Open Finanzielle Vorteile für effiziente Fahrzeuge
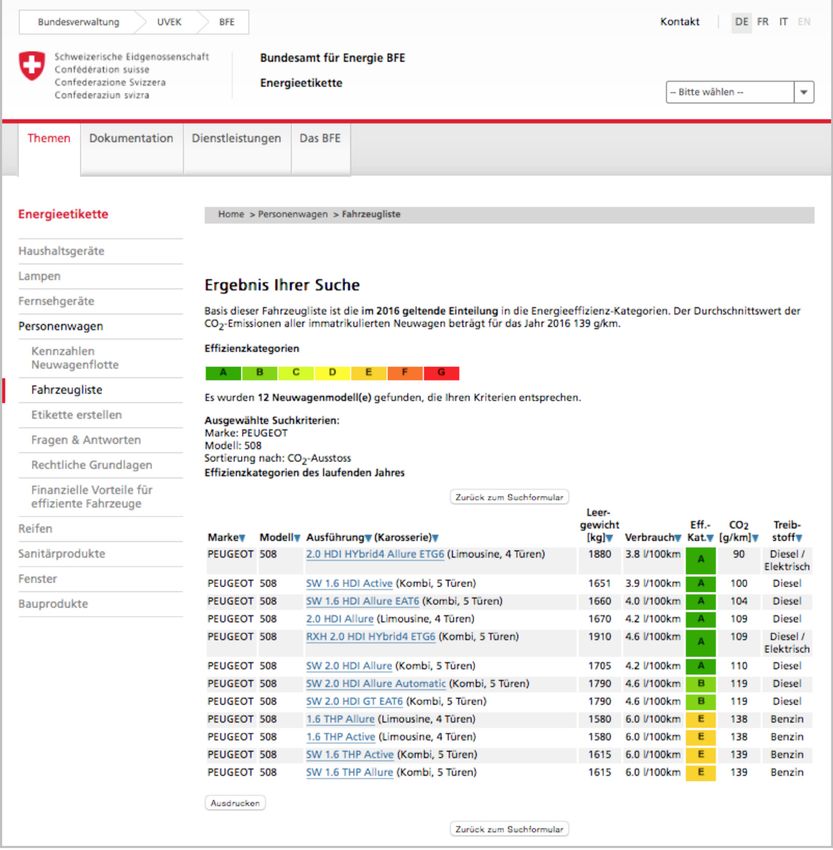 coord(92,497)
